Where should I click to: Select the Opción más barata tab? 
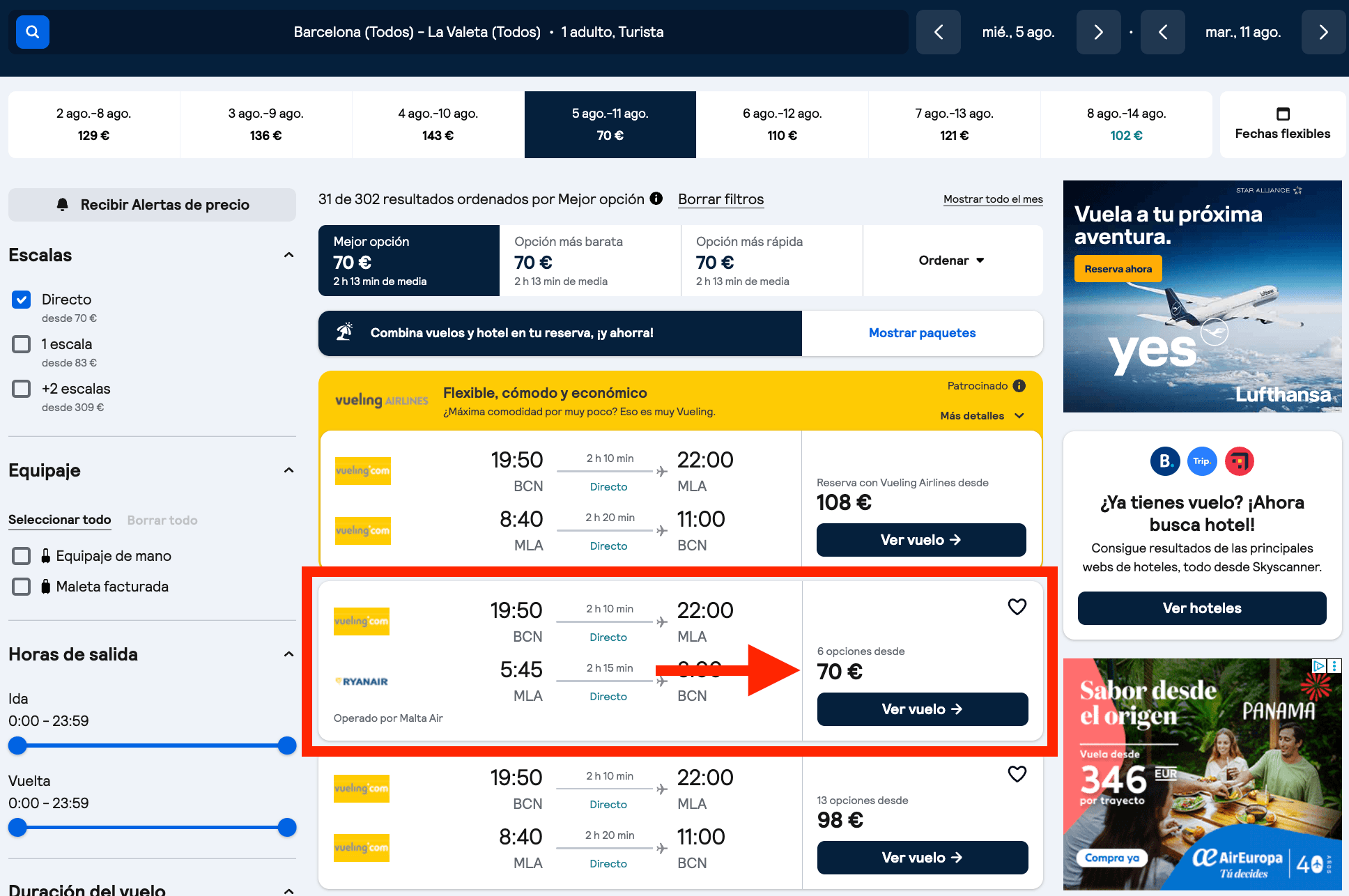(x=590, y=261)
